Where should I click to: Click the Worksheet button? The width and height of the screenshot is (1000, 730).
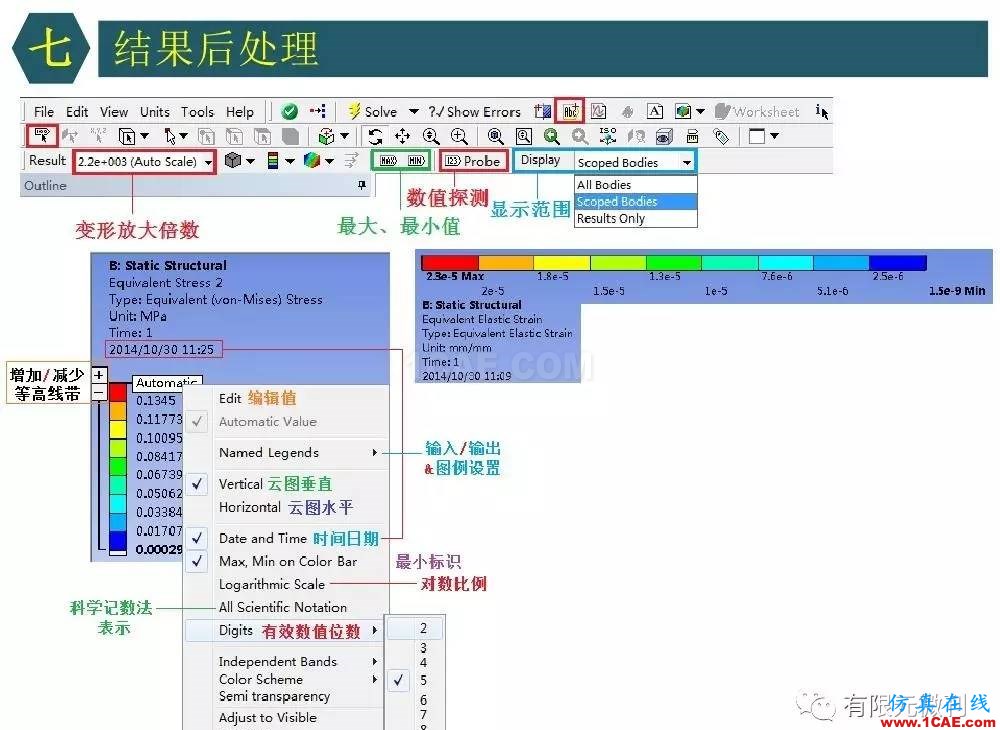[757, 112]
